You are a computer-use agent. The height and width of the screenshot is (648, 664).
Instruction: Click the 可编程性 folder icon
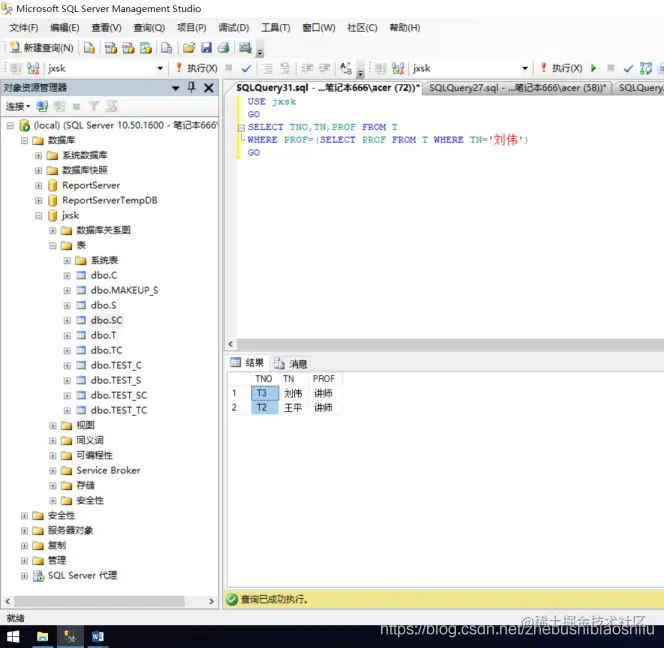click(x=66, y=456)
